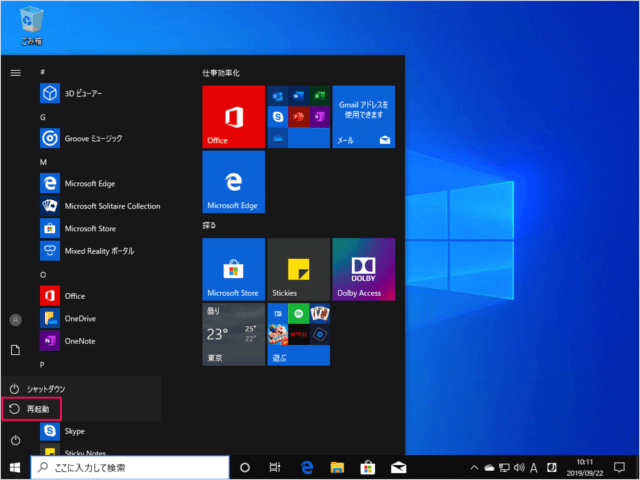The image size is (640, 480).
Task: Open 3D ビューアー from app list
Action: coord(82,93)
